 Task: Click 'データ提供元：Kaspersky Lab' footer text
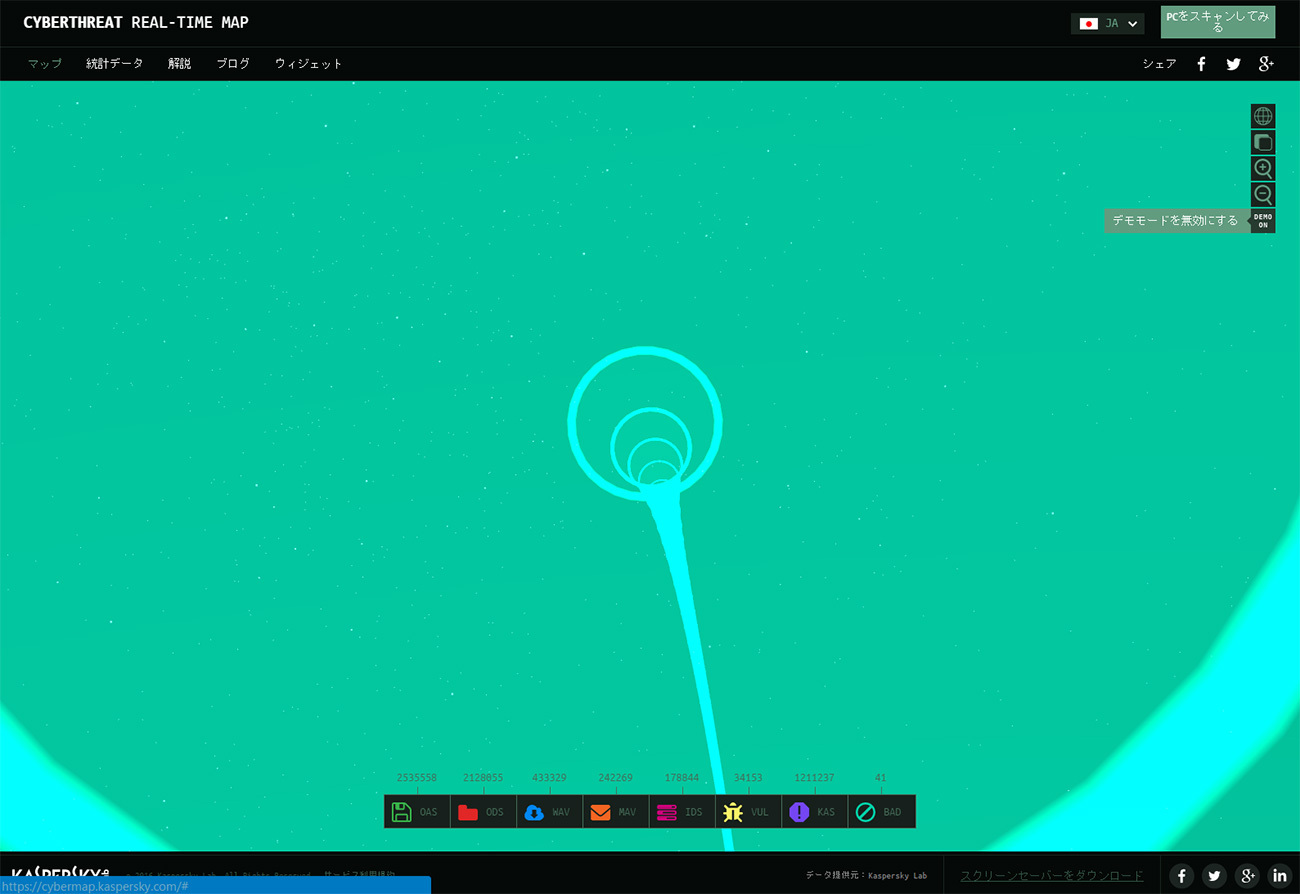pos(866,876)
